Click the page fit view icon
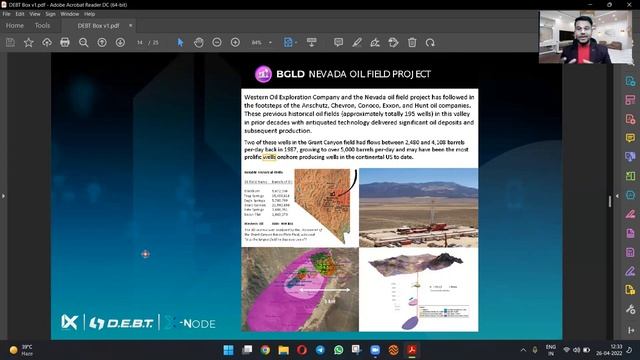Image resolution: width=640 pixels, height=360 pixels. (x=288, y=42)
